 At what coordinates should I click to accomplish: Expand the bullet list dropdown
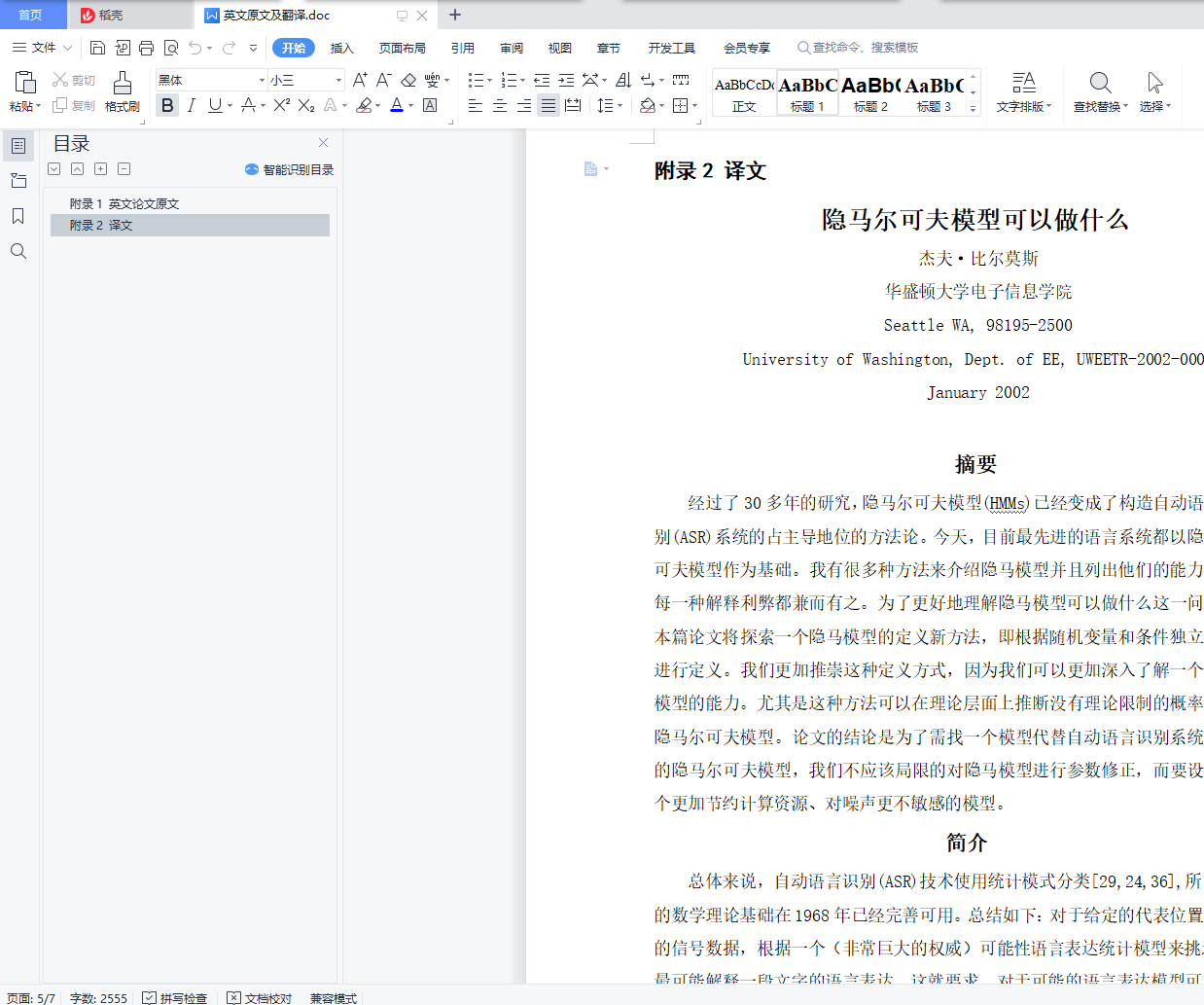[489, 81]
